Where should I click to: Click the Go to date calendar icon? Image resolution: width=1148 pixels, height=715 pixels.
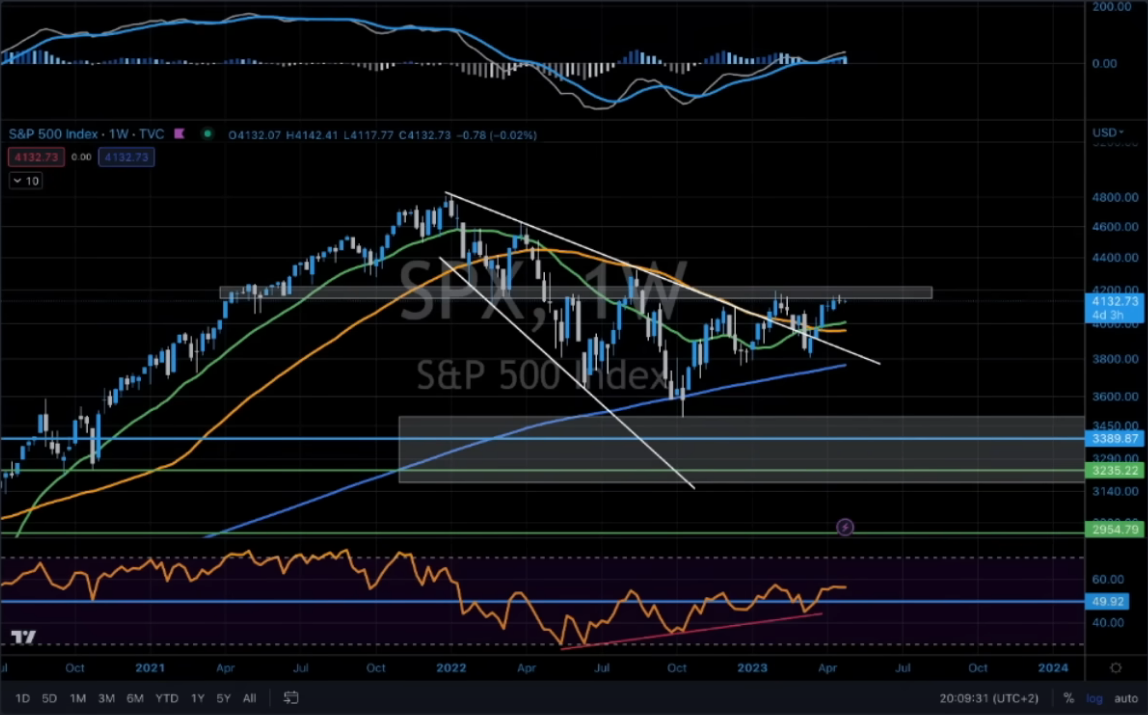tap(291, 698)
